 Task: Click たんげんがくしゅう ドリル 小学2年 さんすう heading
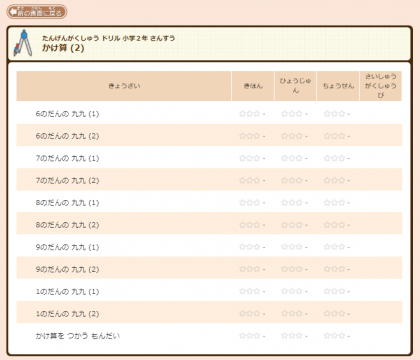(108, 38)
